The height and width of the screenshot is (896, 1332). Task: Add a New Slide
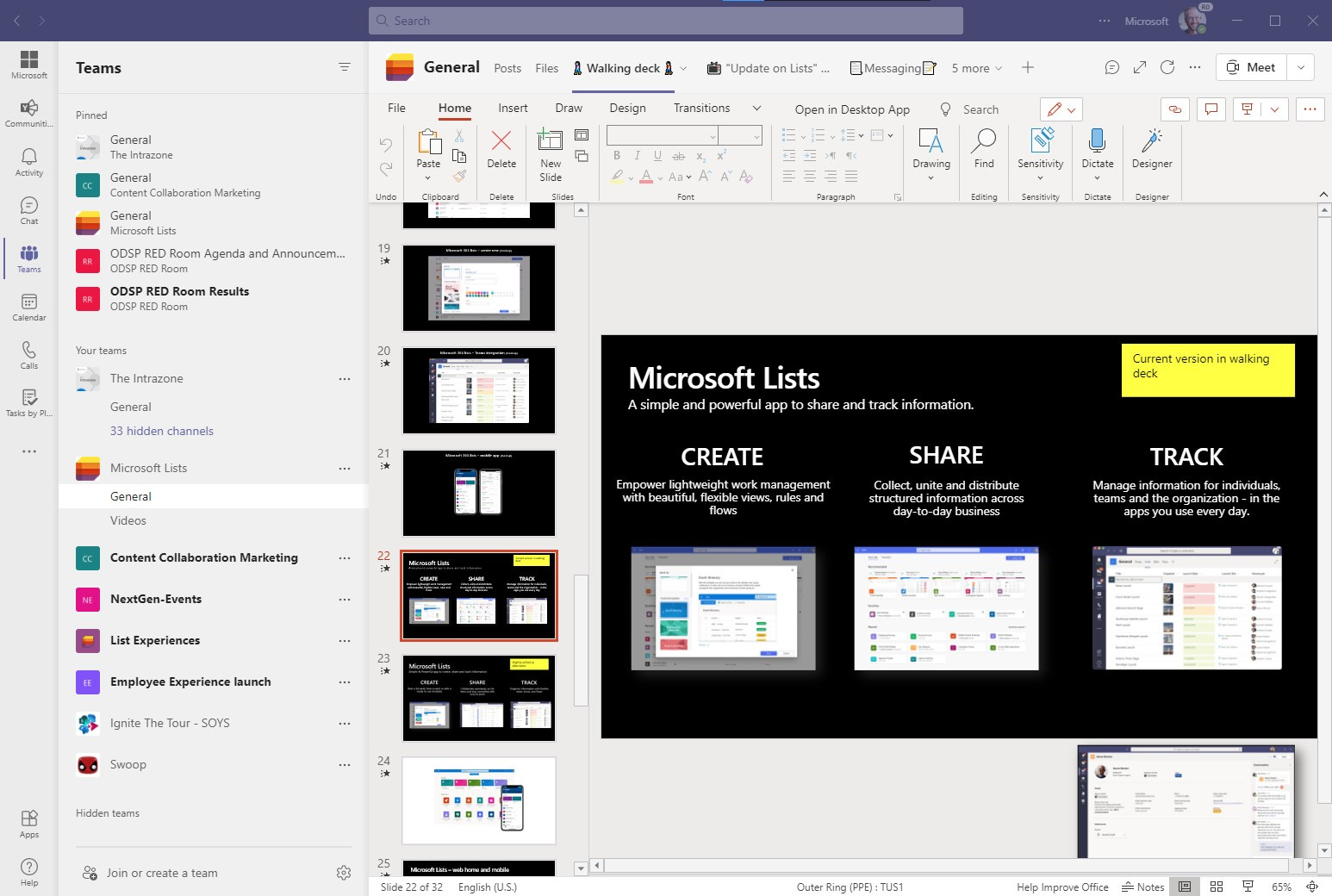coord(551,155)
